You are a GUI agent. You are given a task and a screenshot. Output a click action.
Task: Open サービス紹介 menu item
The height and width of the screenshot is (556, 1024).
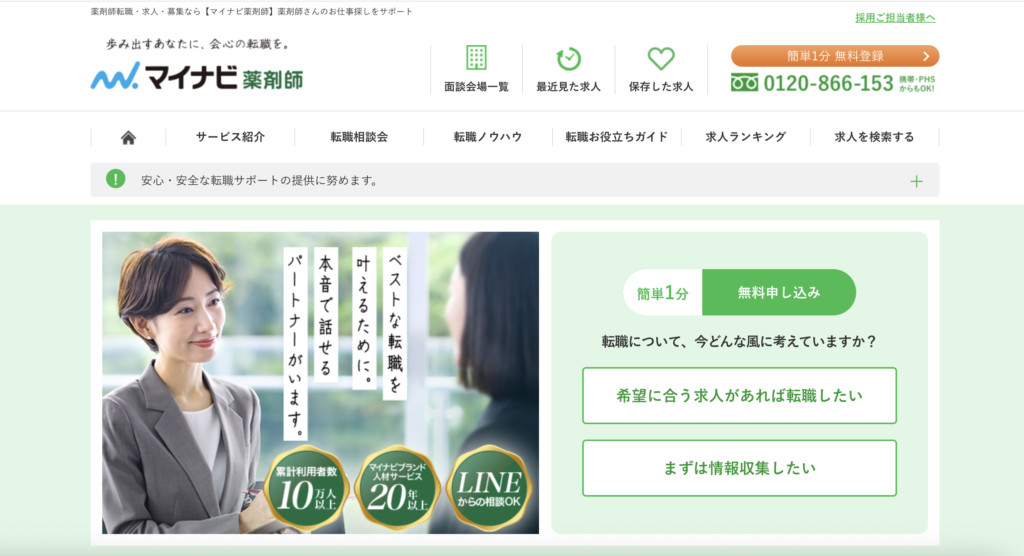click(230, 137)
